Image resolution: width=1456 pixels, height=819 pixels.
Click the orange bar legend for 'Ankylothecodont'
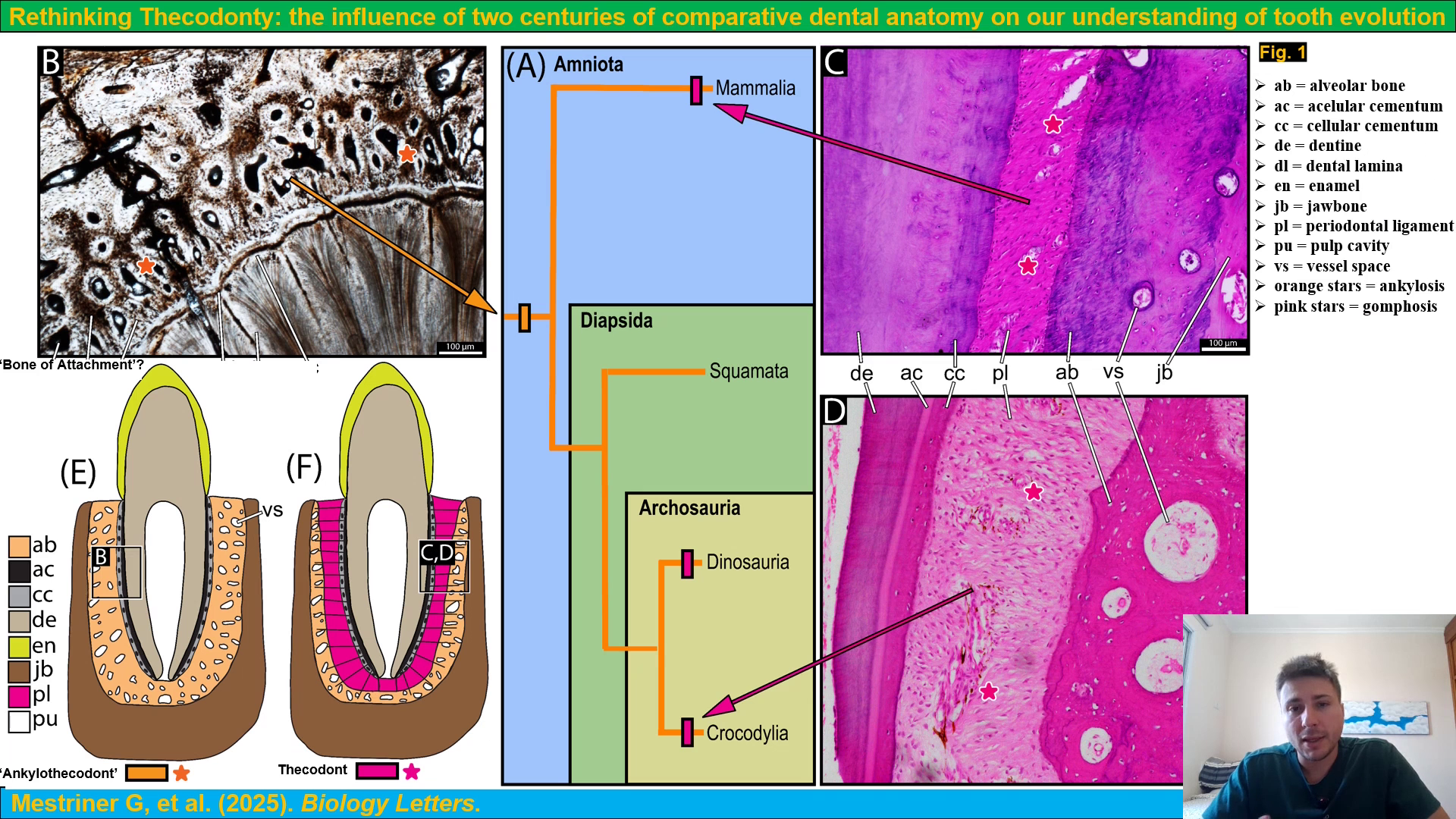click(146, 773)
